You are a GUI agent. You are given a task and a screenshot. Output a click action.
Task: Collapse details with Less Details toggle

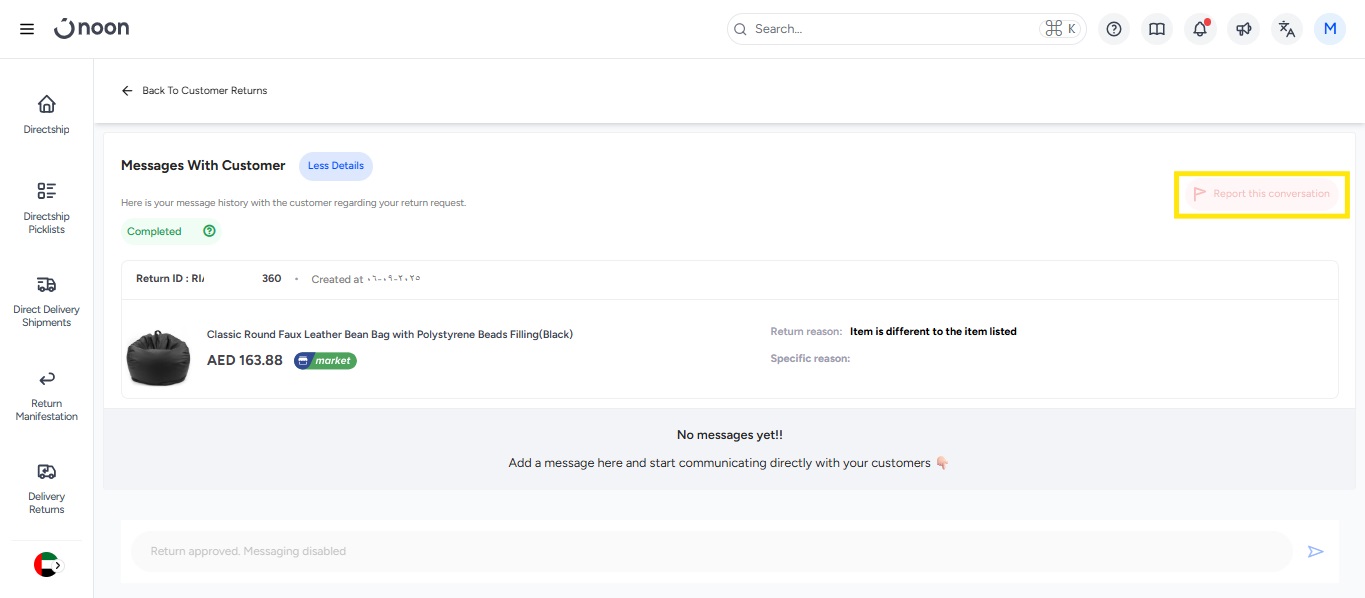pyautogui.click(x=336, y=166)
